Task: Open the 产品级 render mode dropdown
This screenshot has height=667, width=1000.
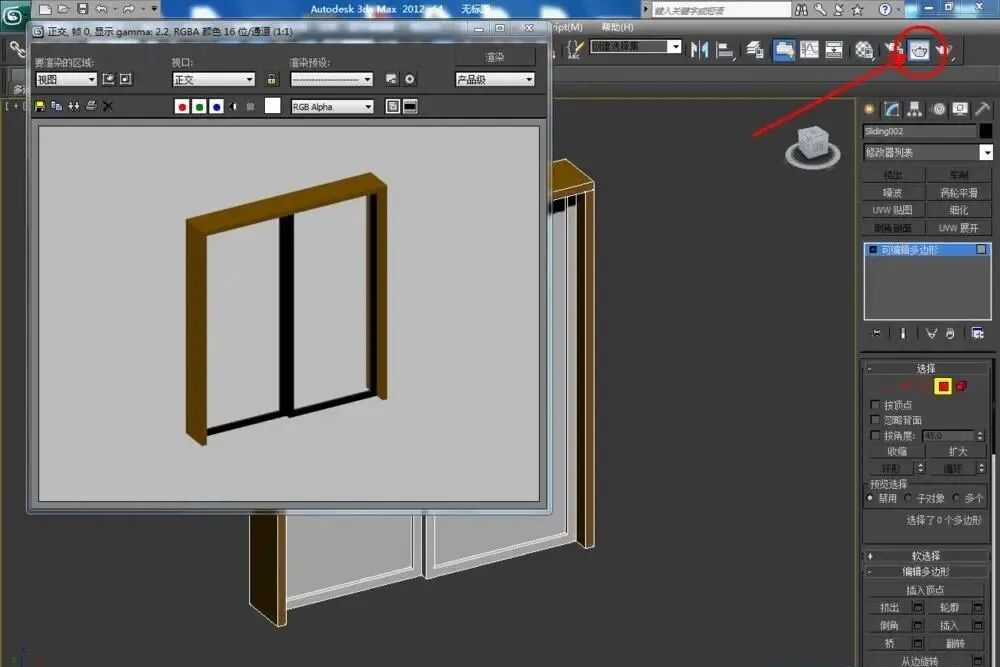Action: 494,79
